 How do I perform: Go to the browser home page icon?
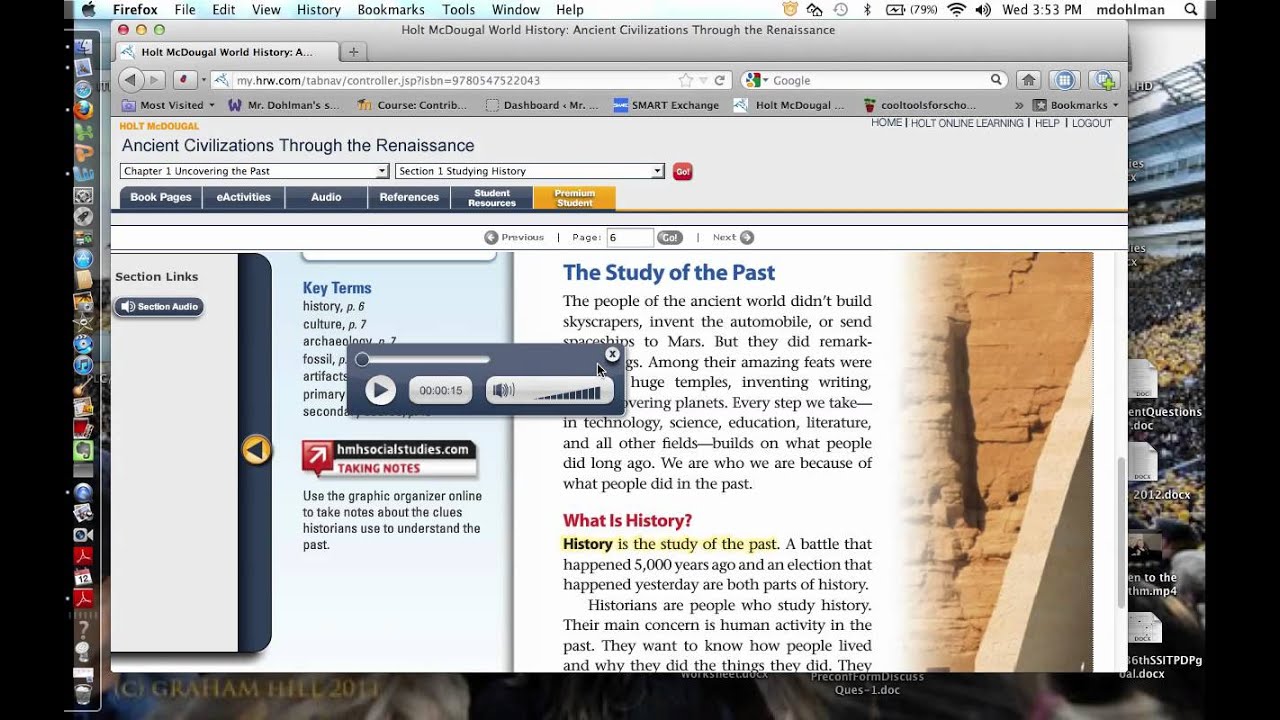pyautogui.click(x=1027, y=80)
